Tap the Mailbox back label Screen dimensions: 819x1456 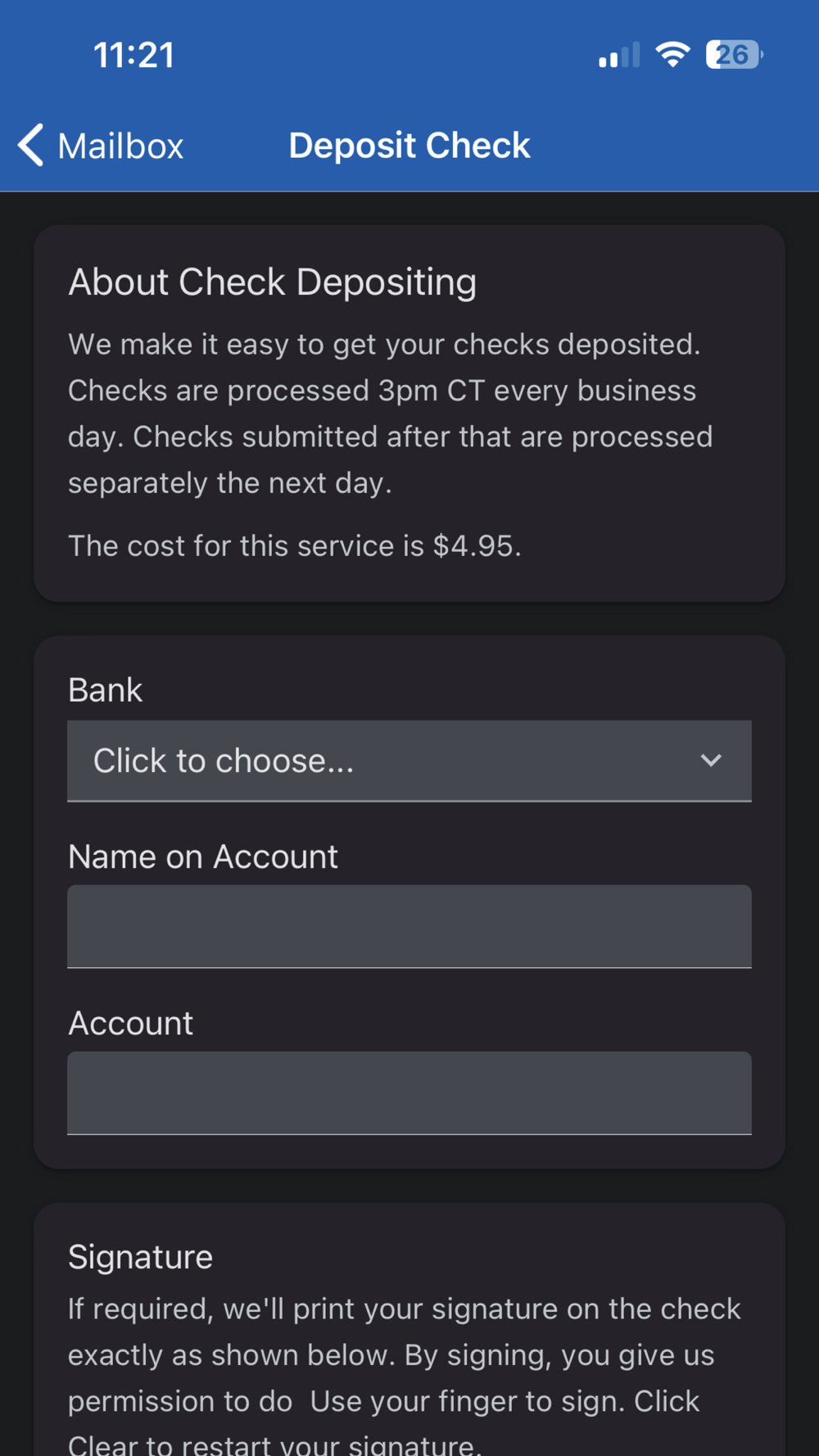[120, 147]
